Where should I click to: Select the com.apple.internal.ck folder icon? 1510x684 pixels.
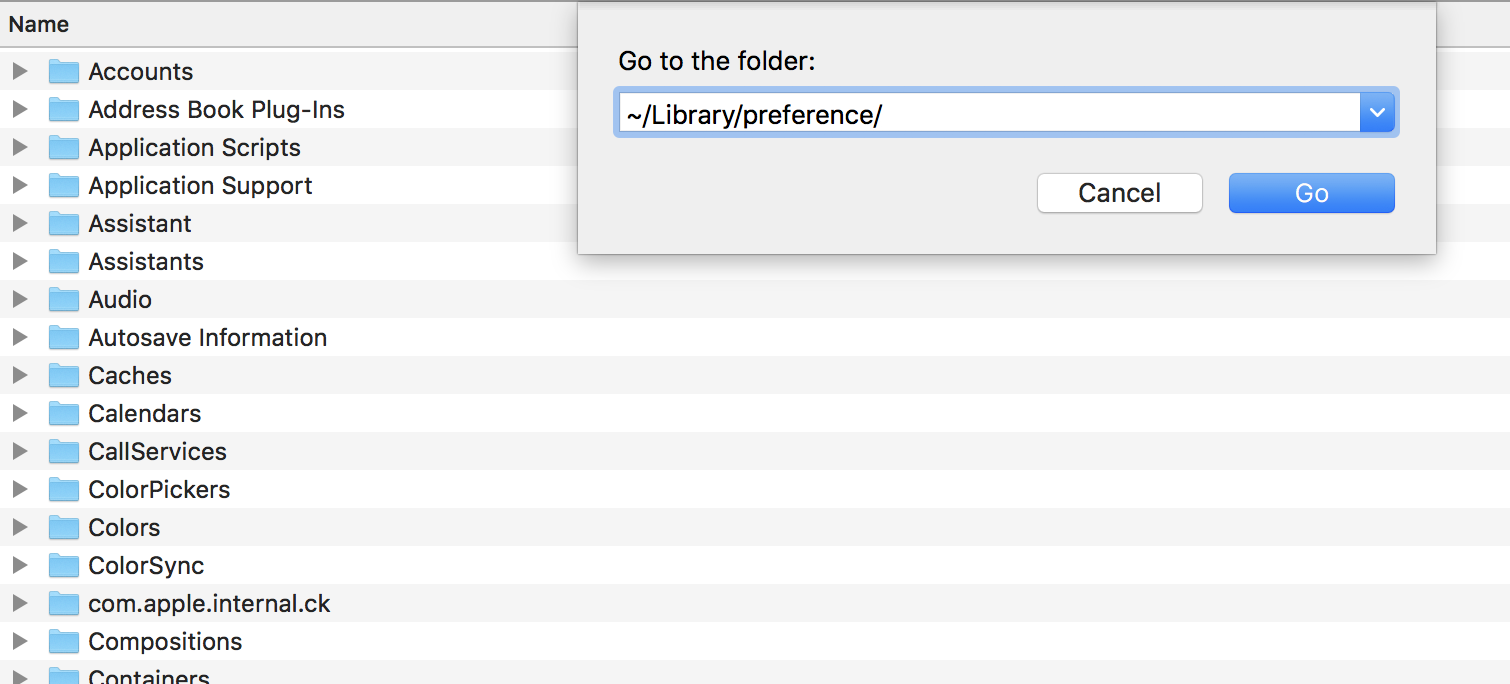tap(64, 604)
